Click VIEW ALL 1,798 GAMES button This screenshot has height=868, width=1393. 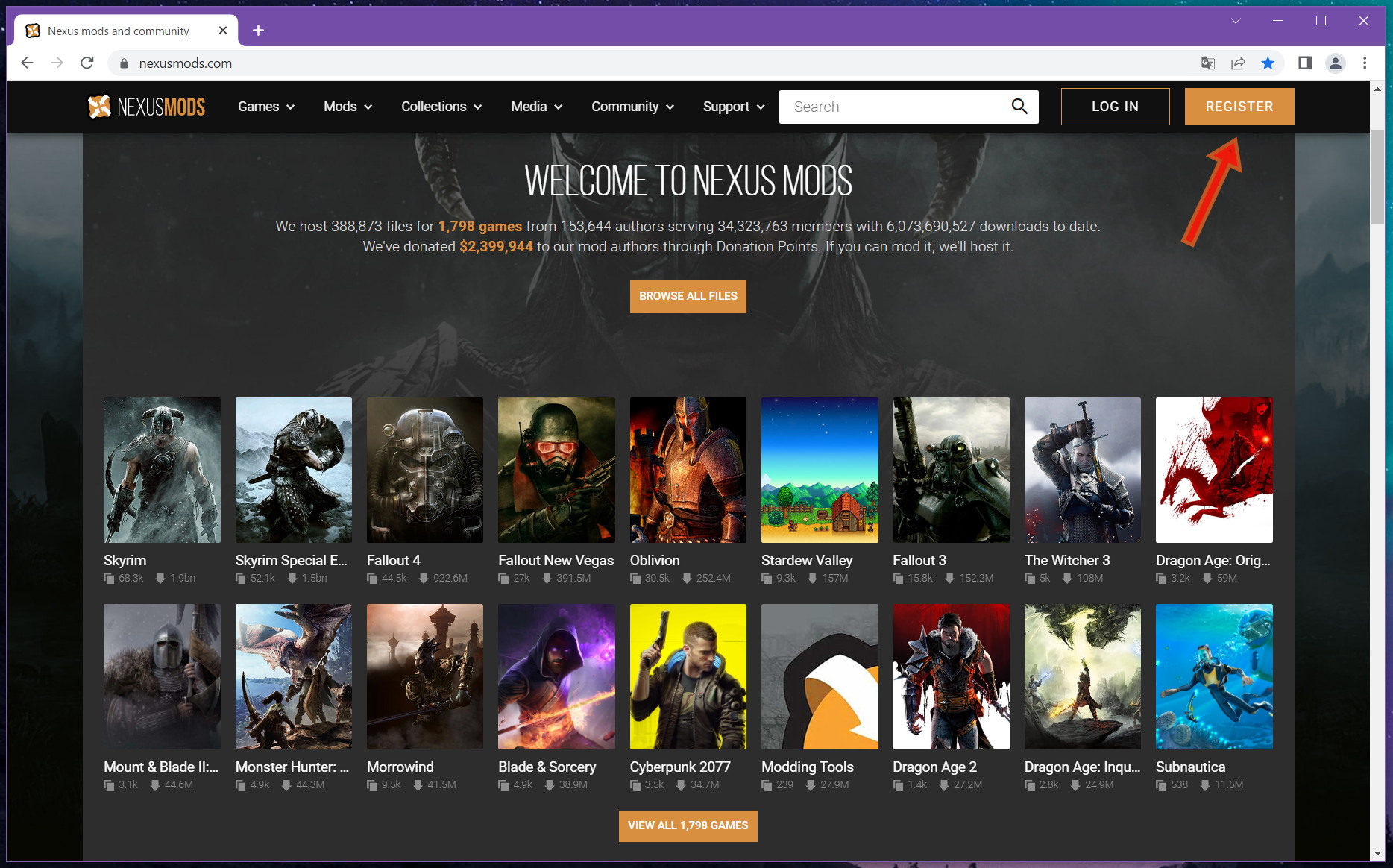coord(688,825)
